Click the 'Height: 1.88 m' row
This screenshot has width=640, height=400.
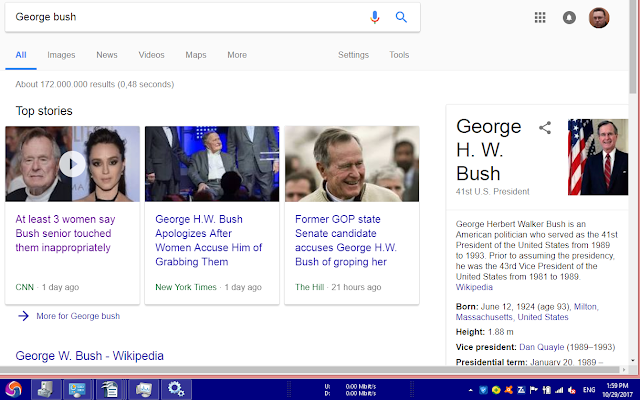(x=484, y=332)
